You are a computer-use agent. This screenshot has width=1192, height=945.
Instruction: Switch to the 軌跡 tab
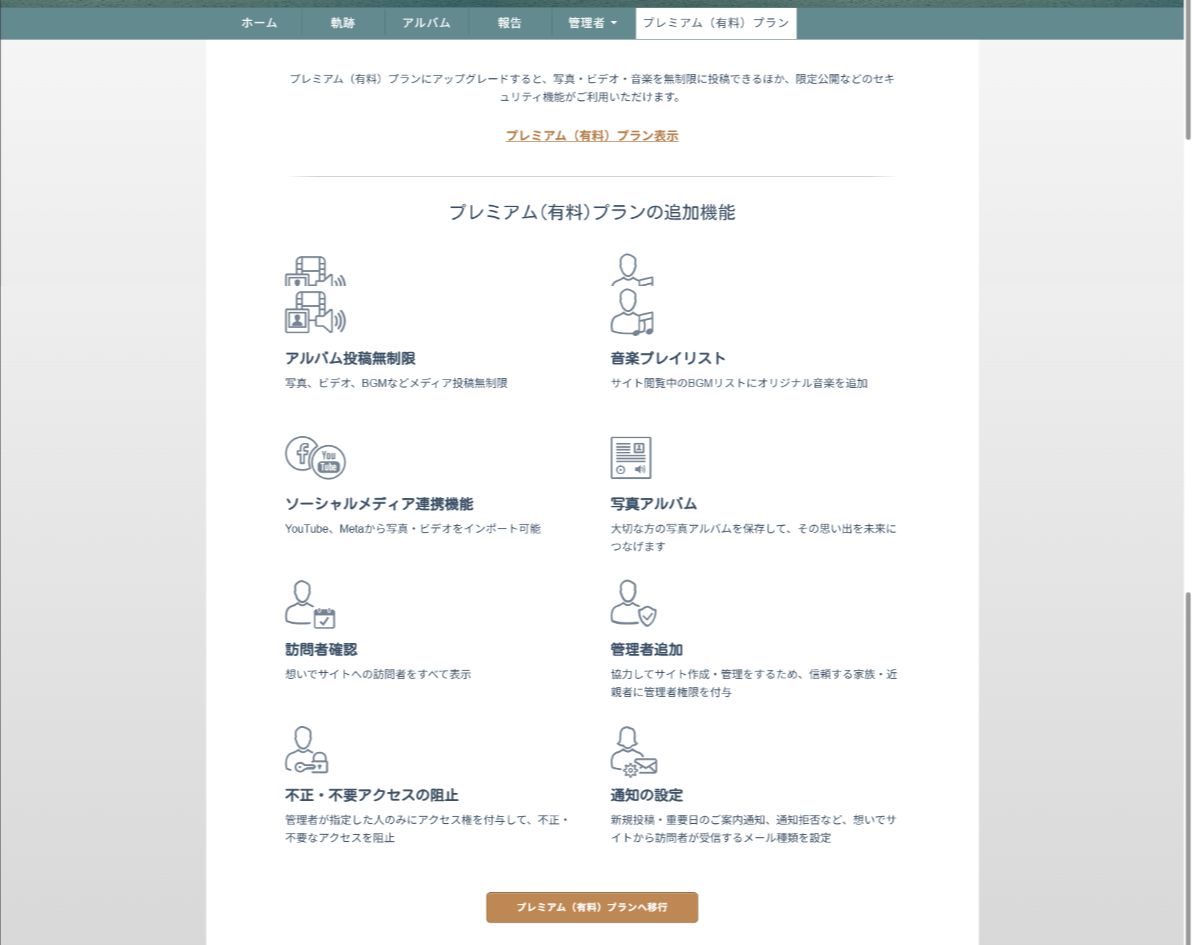(x=343, y=23)
